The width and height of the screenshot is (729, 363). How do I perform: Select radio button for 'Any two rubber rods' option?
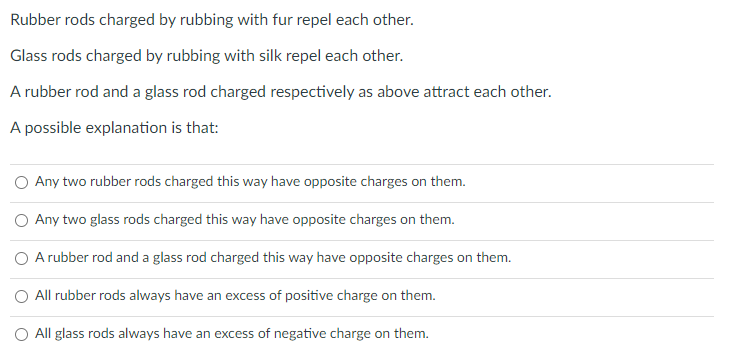coord(21,183)
